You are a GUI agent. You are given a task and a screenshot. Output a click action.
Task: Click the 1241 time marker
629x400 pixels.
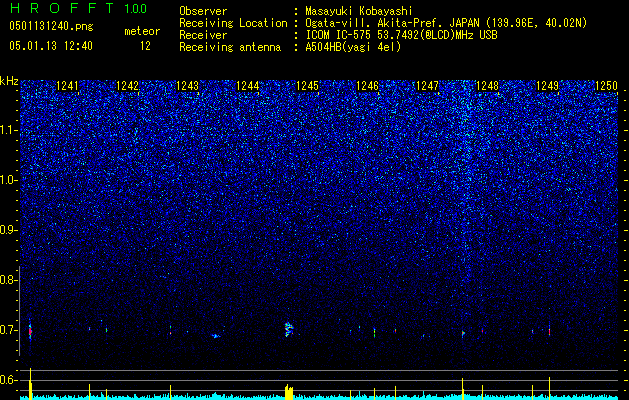pos(67,86)
